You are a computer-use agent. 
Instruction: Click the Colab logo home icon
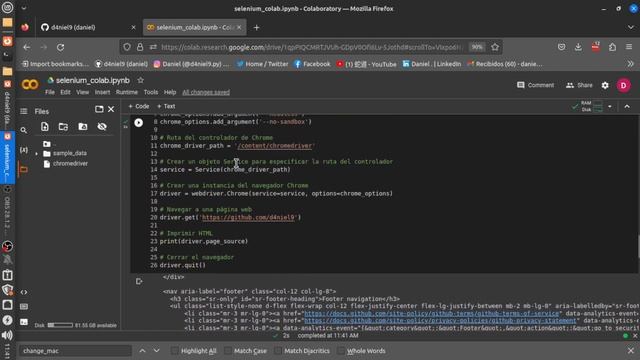30,84
